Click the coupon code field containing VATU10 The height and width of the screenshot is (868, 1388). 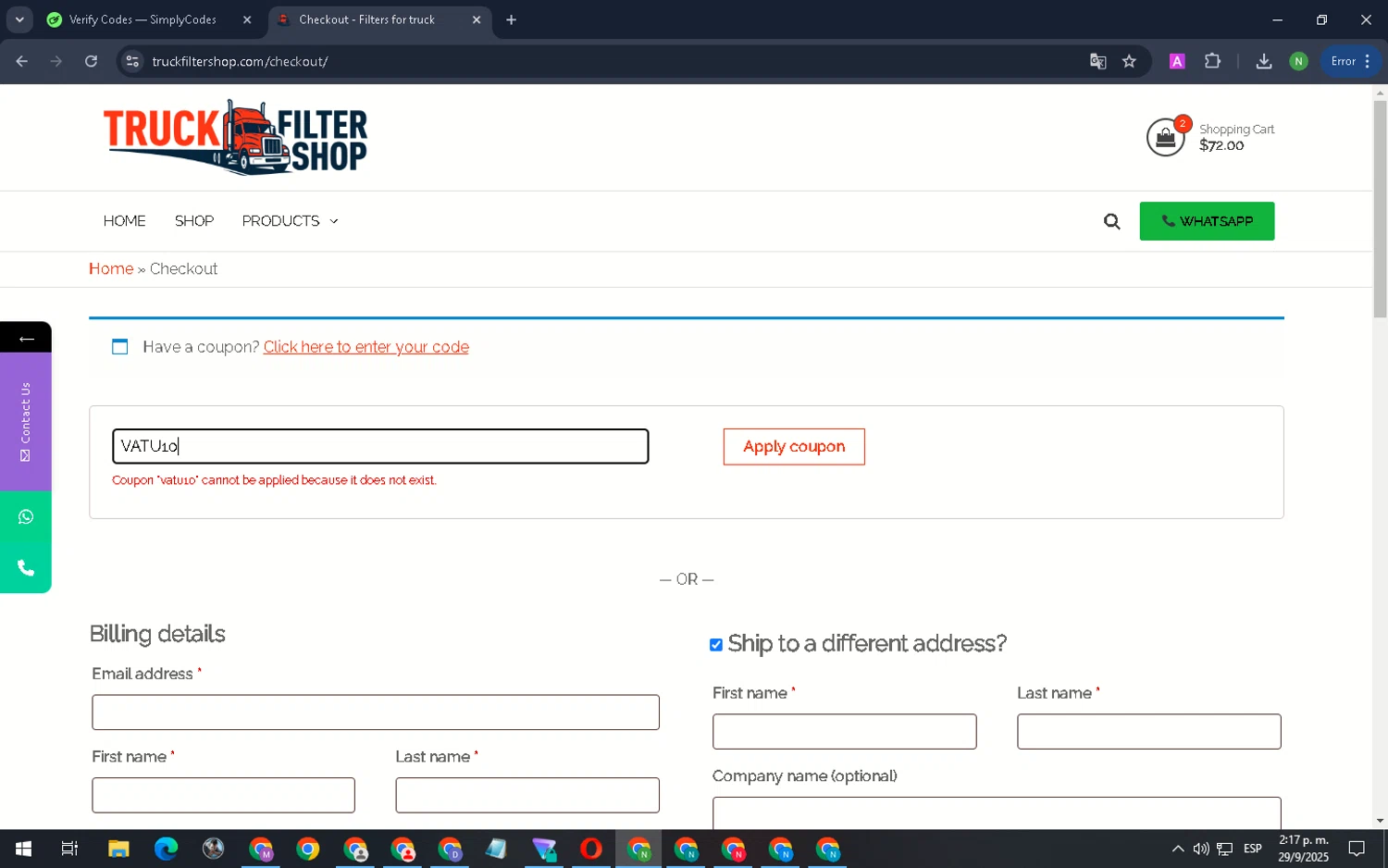tap(380, 446)
